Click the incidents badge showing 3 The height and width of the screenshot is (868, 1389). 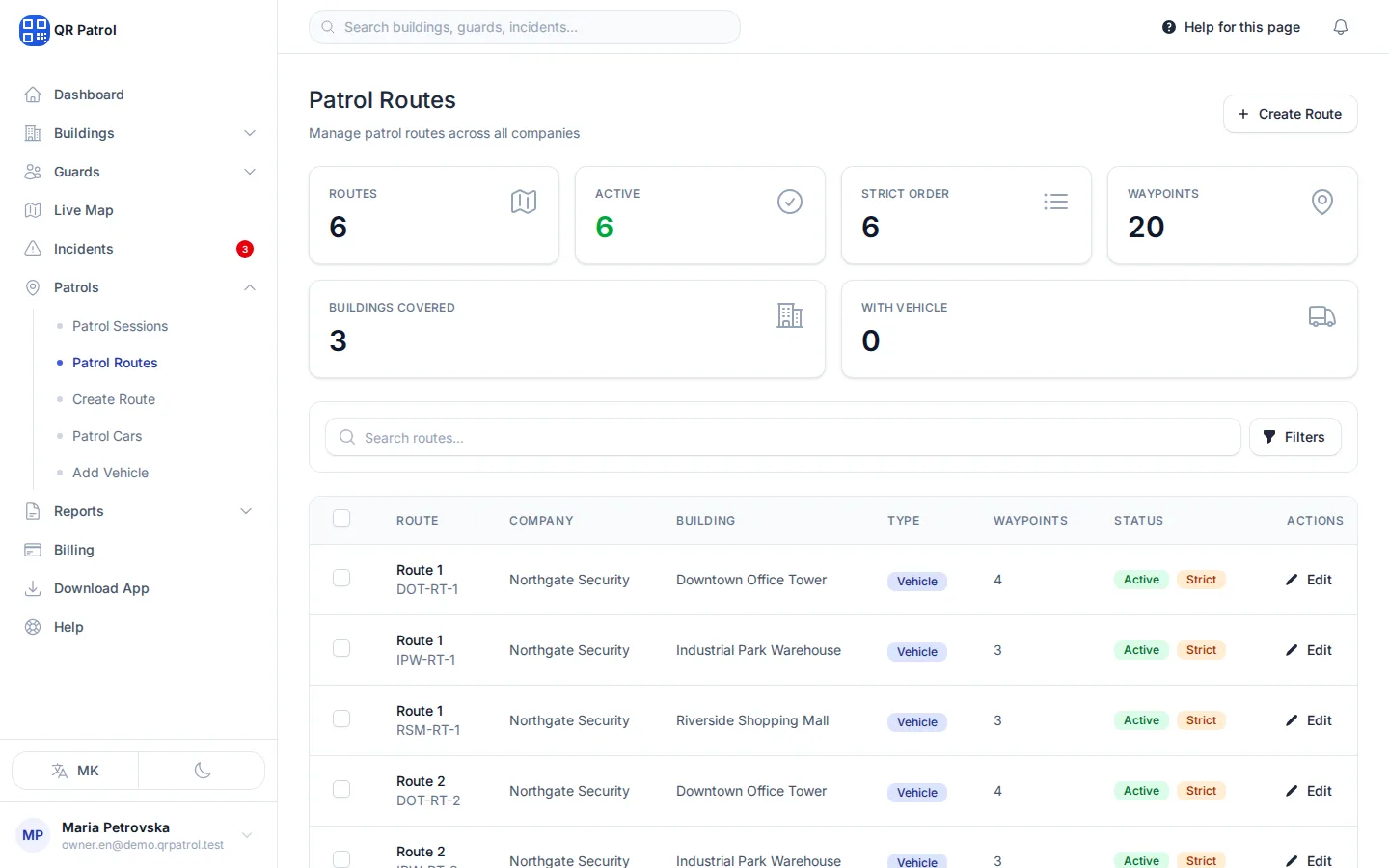(245, 249)
